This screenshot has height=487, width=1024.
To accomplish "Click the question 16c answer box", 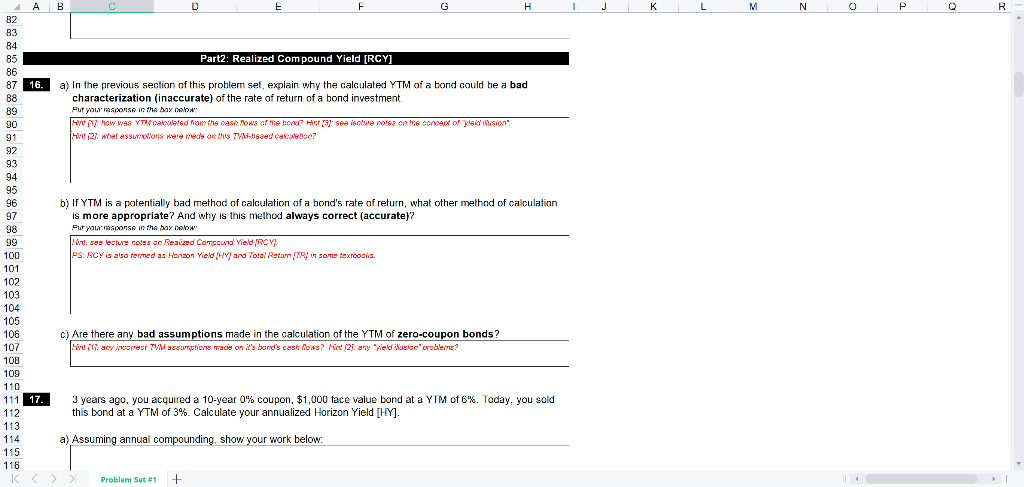I will coord(319,353).
